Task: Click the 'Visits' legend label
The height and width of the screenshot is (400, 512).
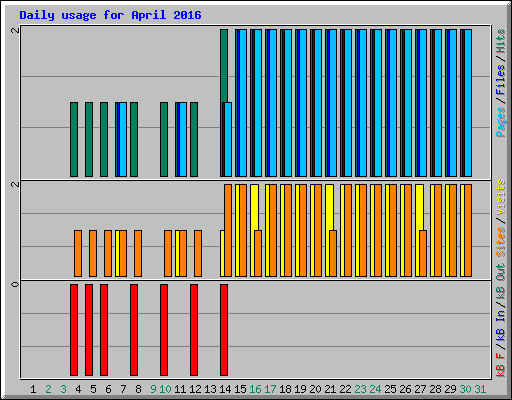Action: tap(500, 198)
